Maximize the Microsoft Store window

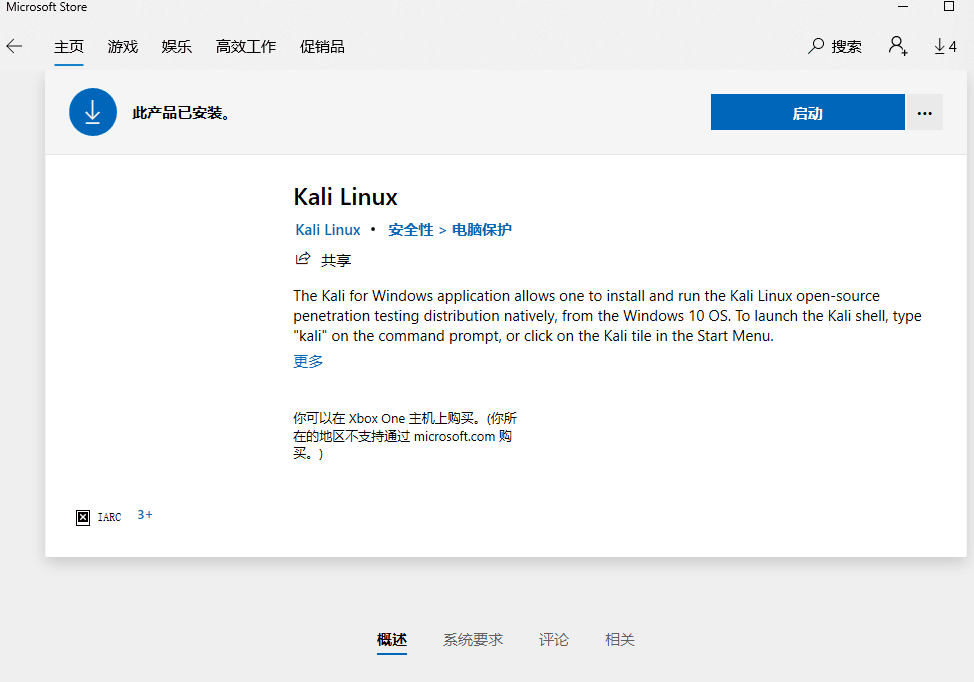click(x=949, y=7)
